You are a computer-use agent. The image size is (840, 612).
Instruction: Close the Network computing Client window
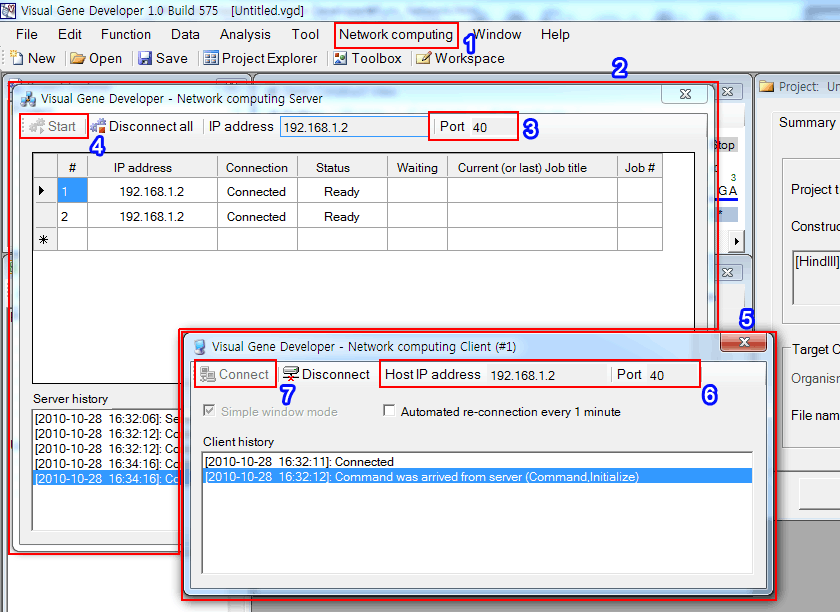744,342
